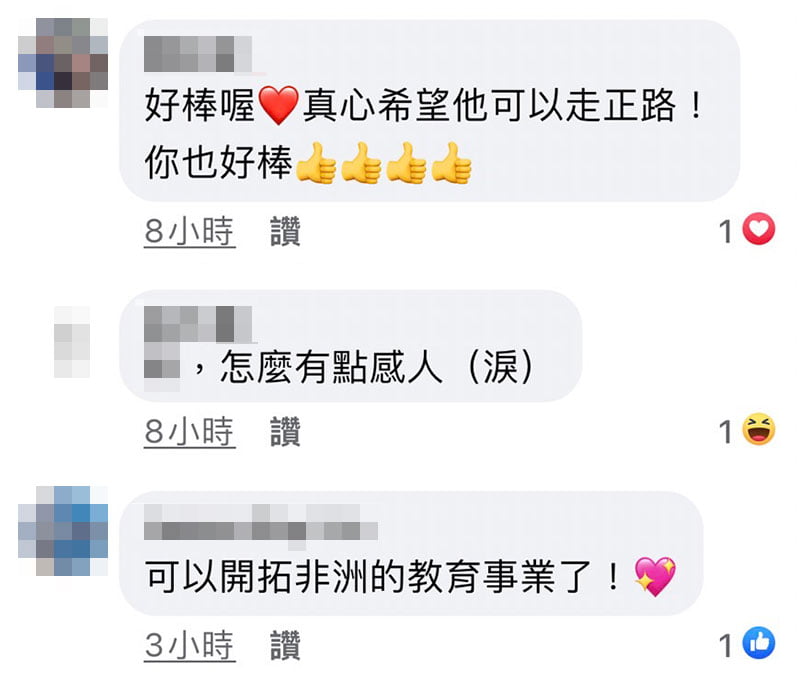Click the red heart reaction on first comment

pyautogui.click(x=759, y=229)
